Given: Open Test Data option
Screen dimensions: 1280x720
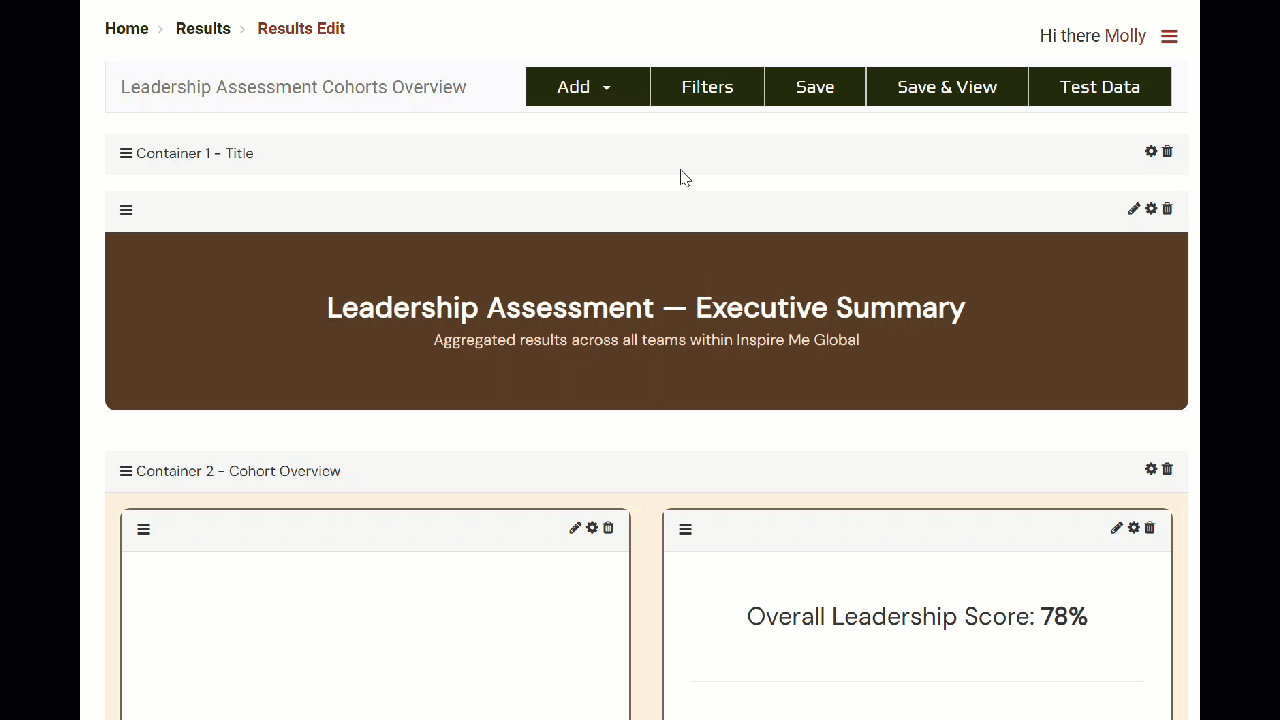Looking at the screenshot, I should 1099,87.
